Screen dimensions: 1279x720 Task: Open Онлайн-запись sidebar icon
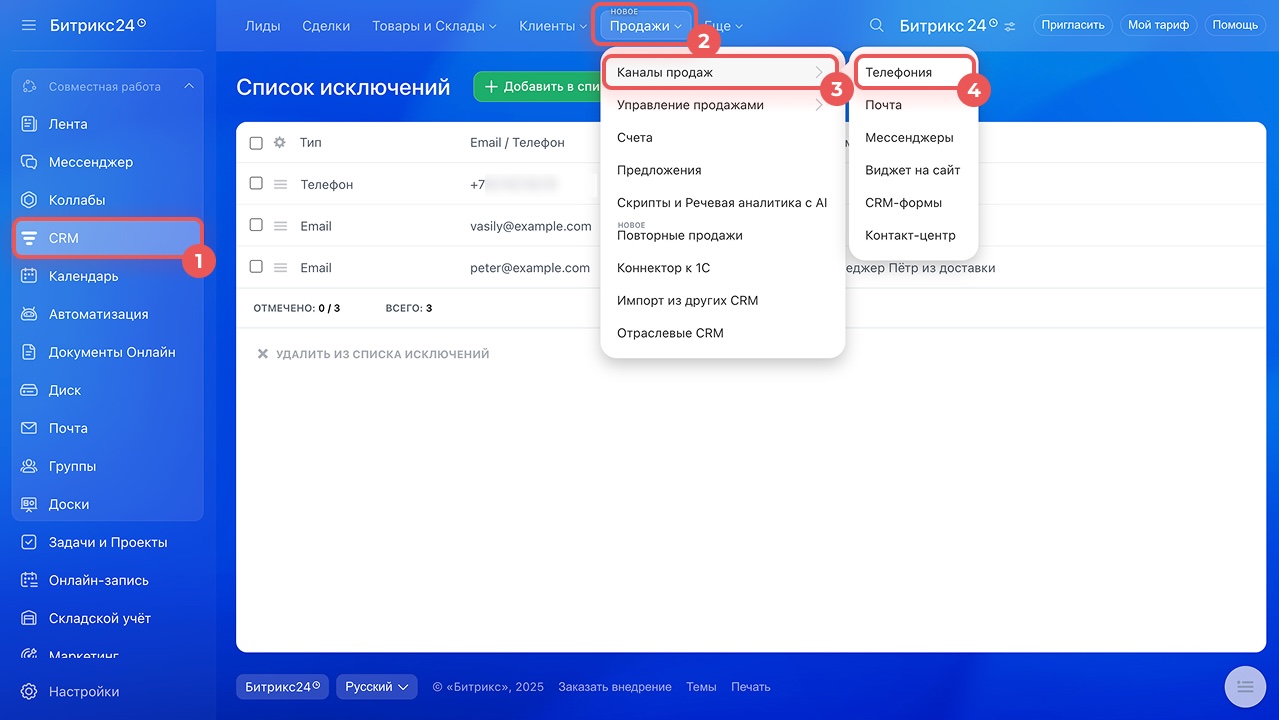pyautogui.click(x=29, y=580)
